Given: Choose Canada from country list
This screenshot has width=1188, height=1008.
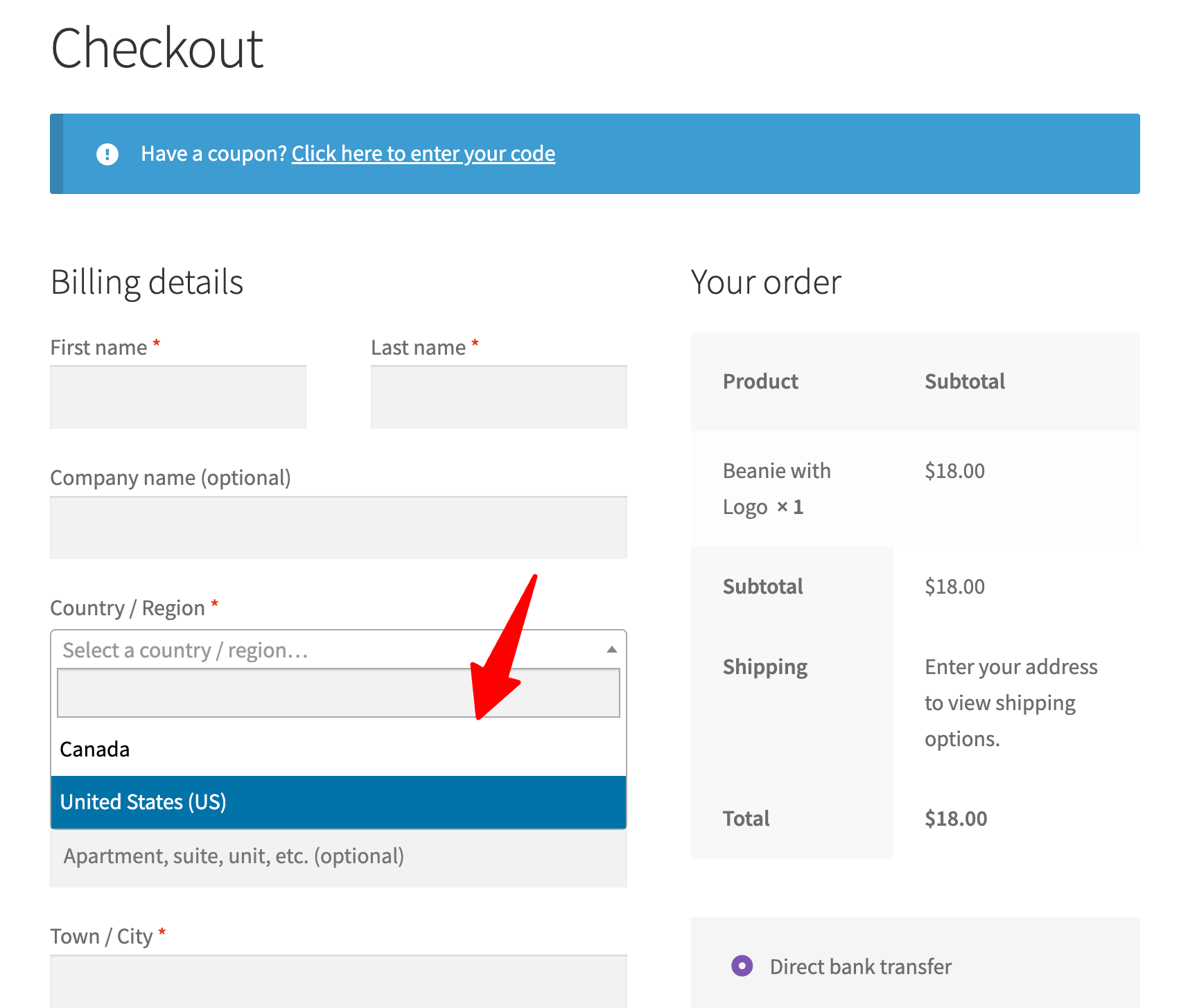Looking at the screenshot, I should (x=95, y=750).
